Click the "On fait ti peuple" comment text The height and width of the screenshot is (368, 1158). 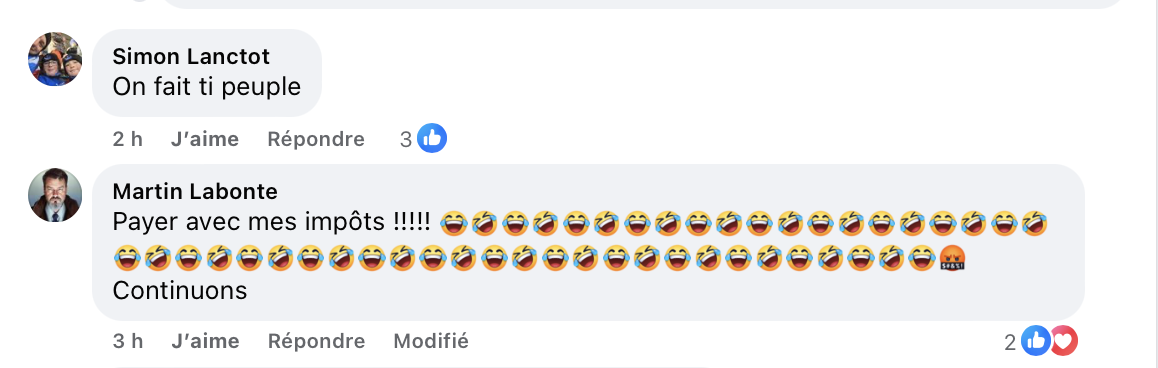pyautogui.click(x=207, y=87)
